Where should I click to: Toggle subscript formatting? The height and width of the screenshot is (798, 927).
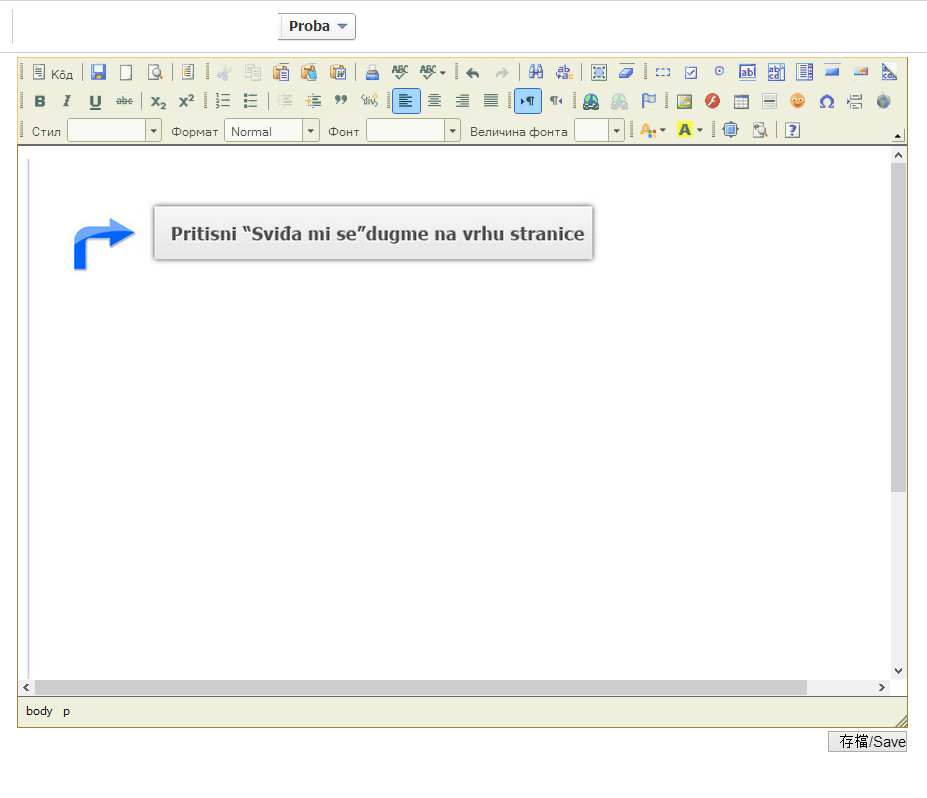pos(158,101)
